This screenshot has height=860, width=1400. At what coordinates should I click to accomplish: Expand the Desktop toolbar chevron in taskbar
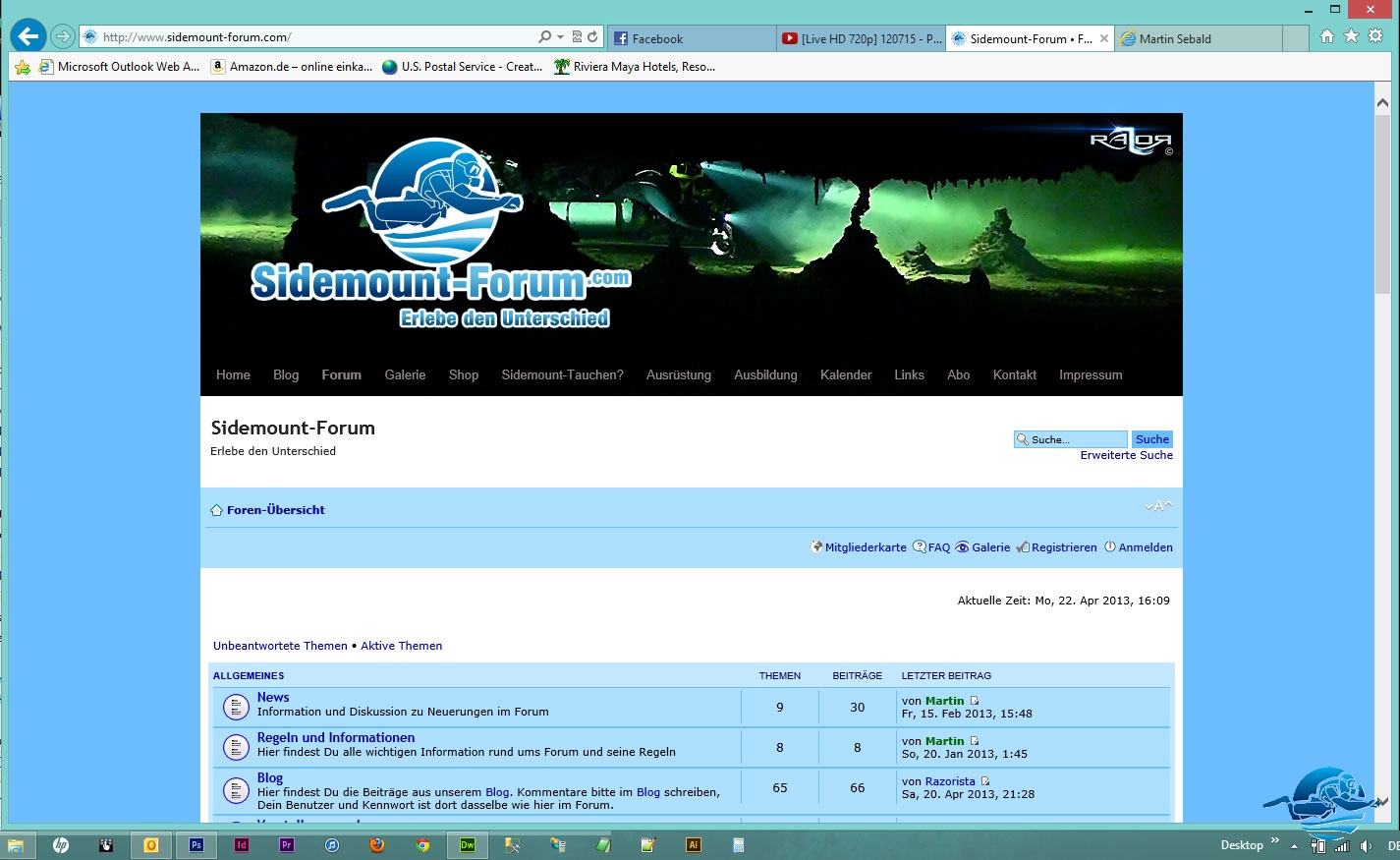point(1275,840)
